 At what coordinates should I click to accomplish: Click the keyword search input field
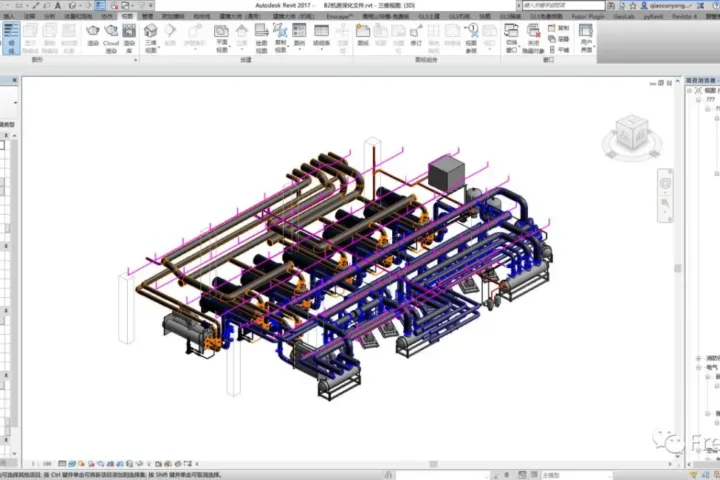(563, 6)
